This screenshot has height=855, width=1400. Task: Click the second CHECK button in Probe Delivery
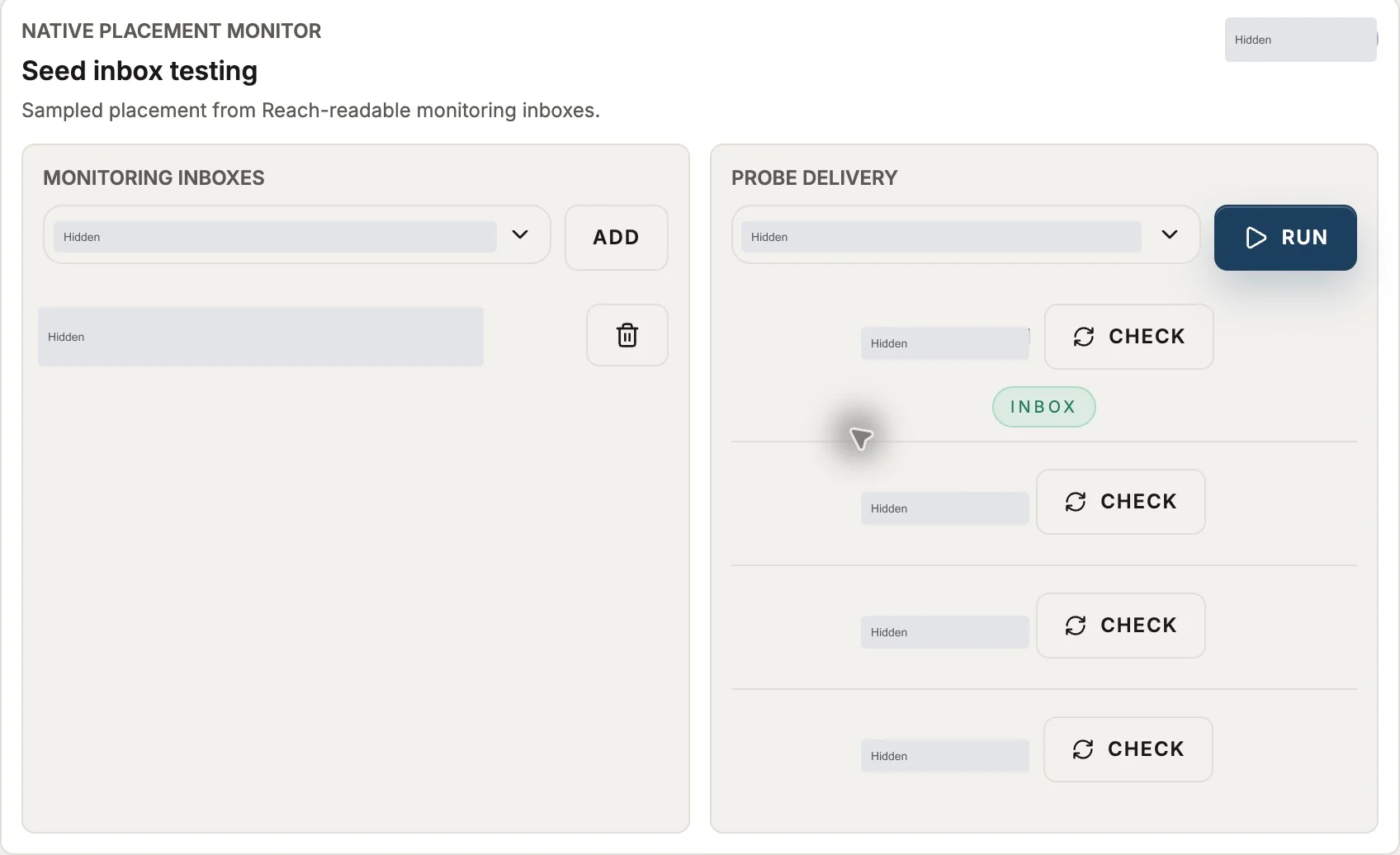(x=1120, y=502)
